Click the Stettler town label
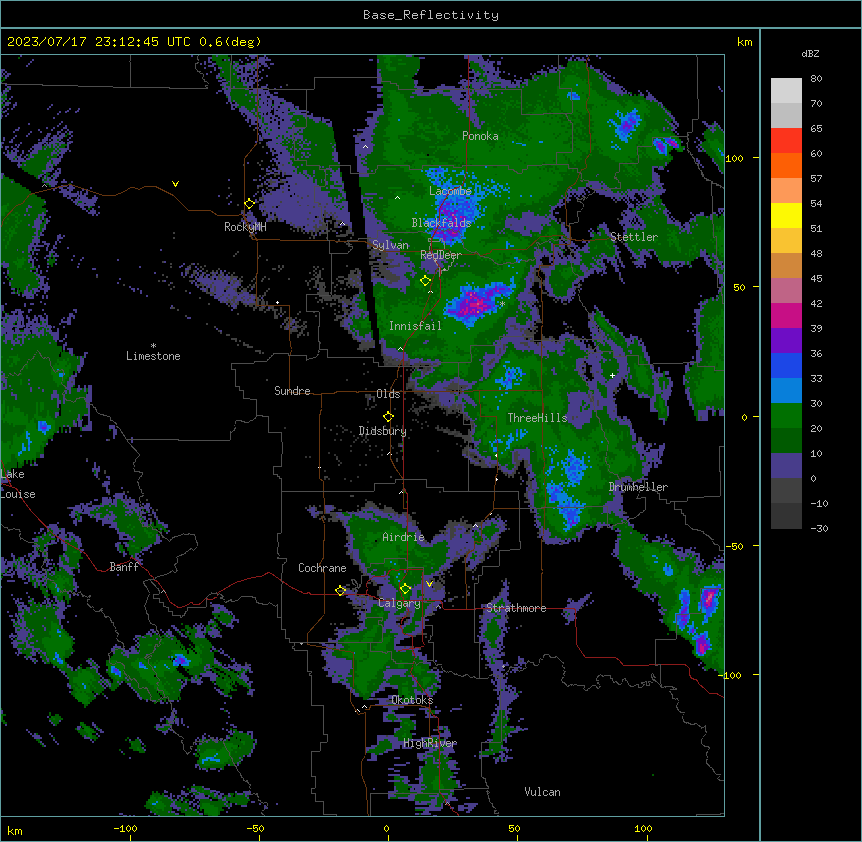The image size is (862, 842). click(634, 237)
